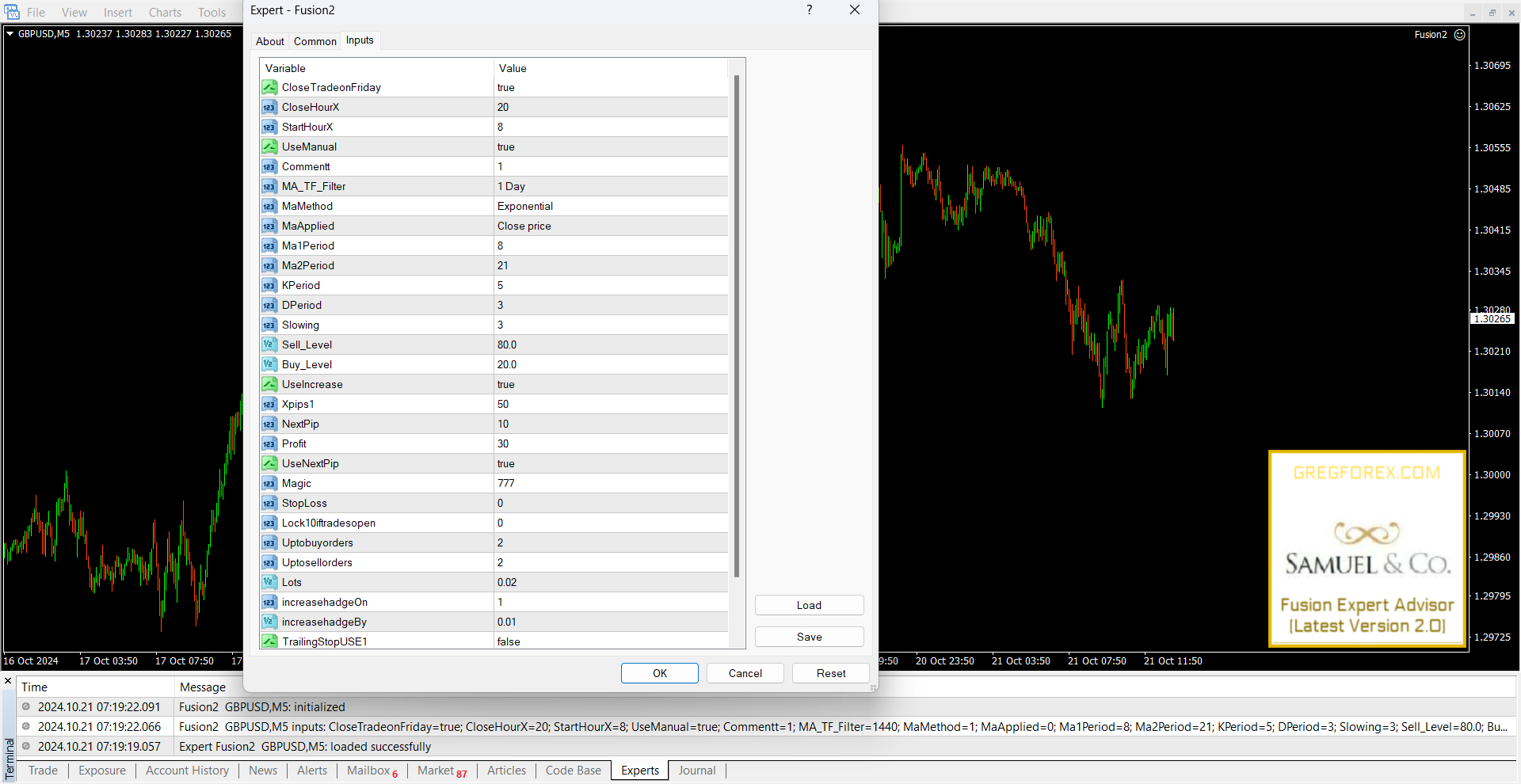
Task: Open the Journal tab in Terminal
Action: pyautogui.click(x=696, y=771)
